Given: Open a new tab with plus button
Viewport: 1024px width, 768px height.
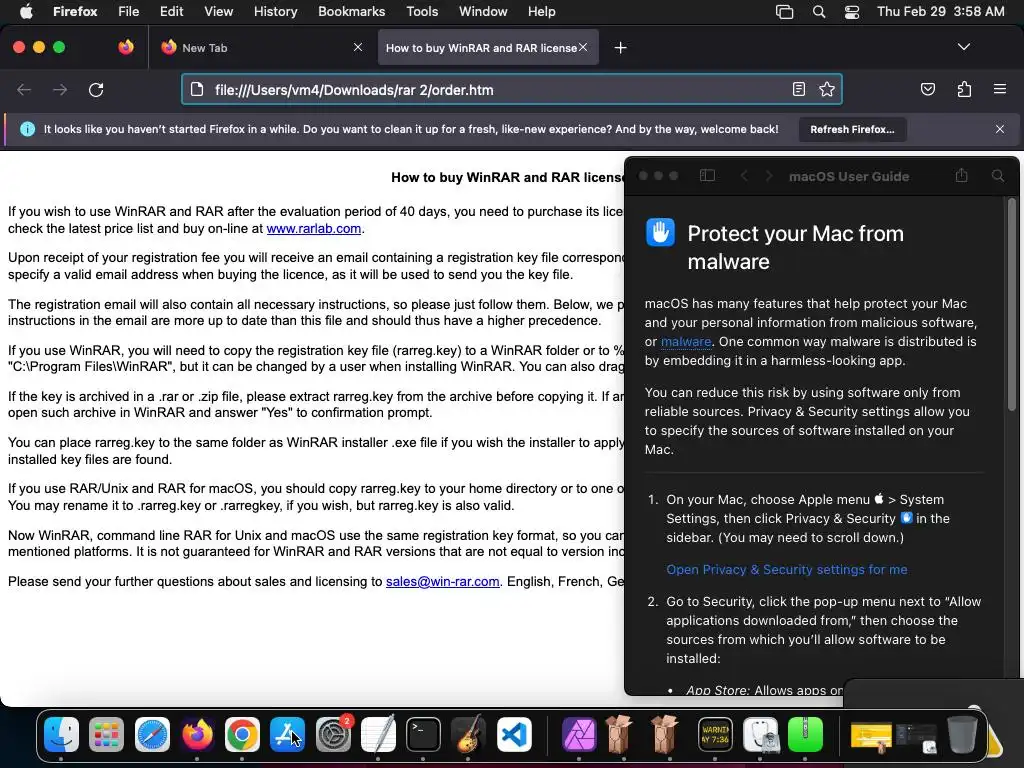Looking at the screenshot, I should (x=620, y=48).
